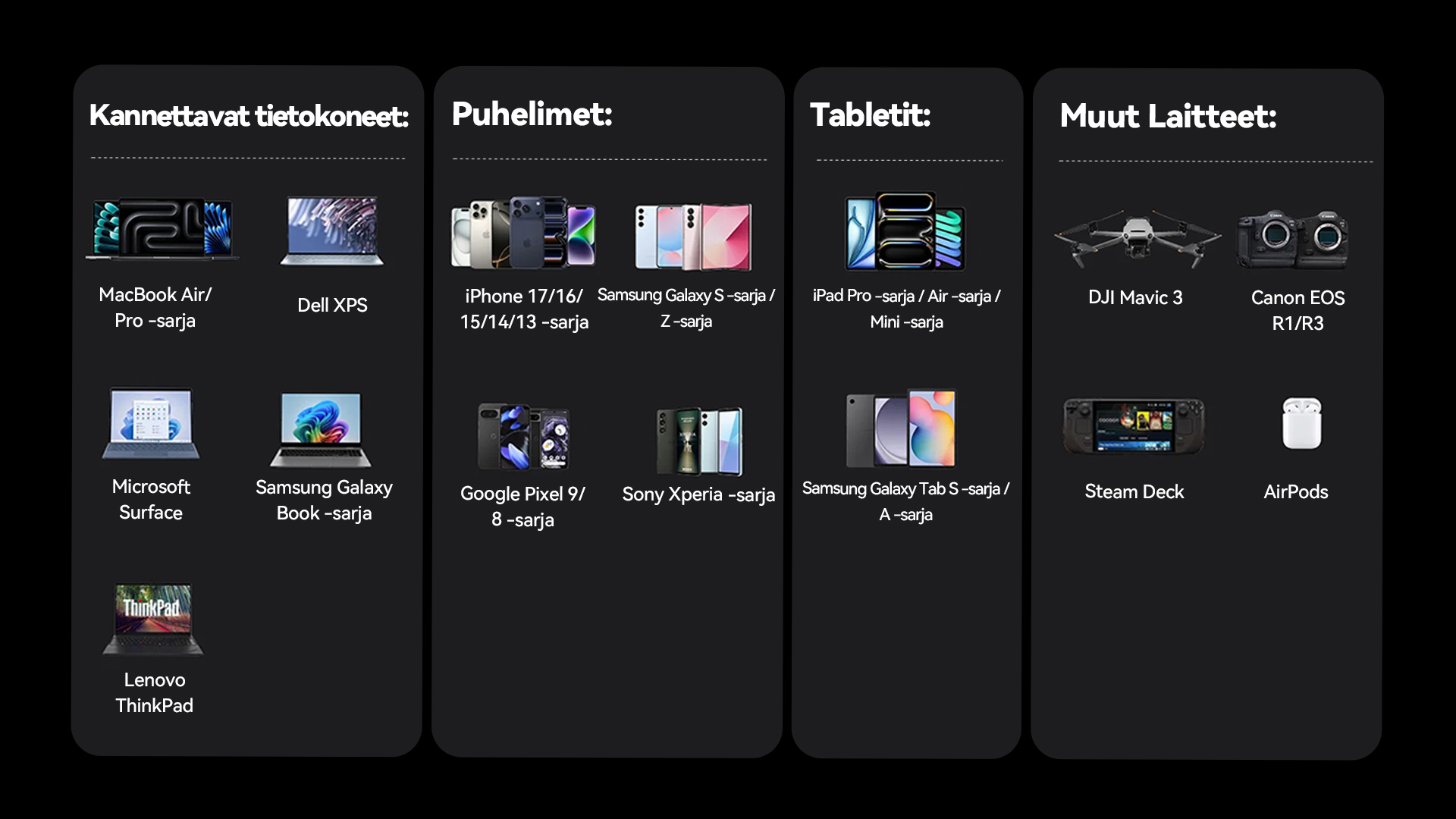Click the Google Pixel 9/8 phones image

(523, 436)
